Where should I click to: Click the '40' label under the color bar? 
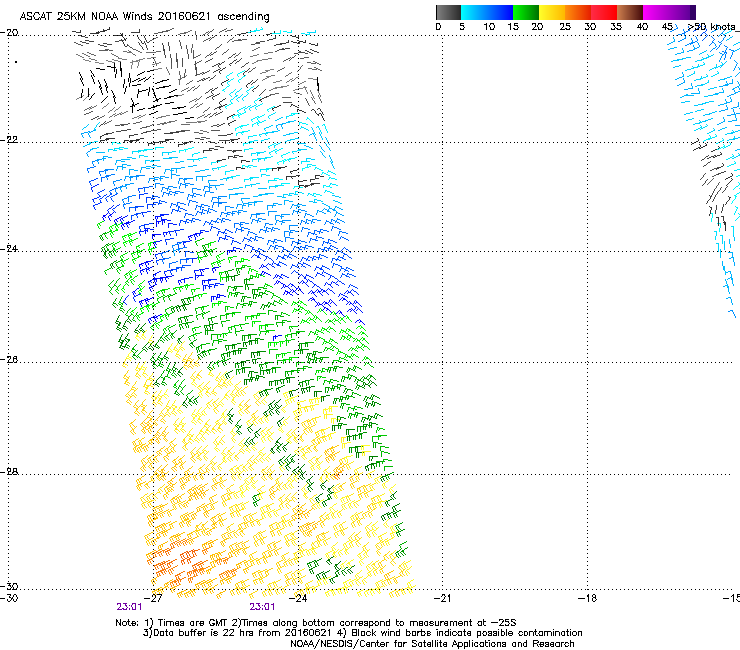(x=642, y=27)
